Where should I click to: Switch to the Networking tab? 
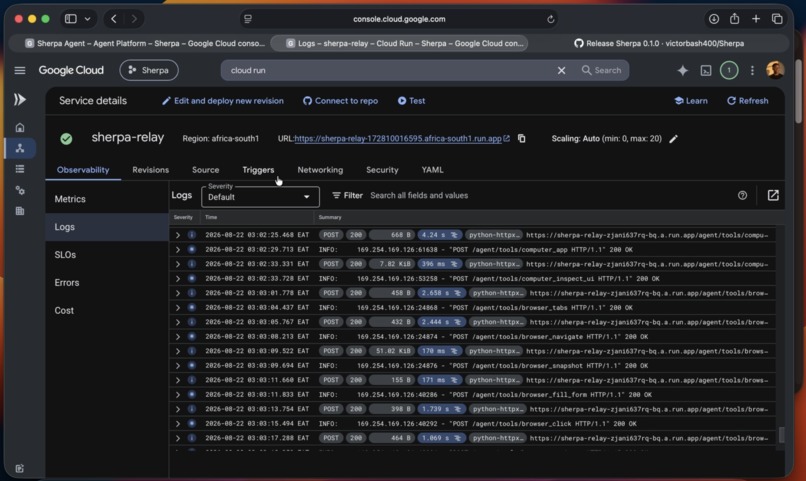click(x=320, y=170)
